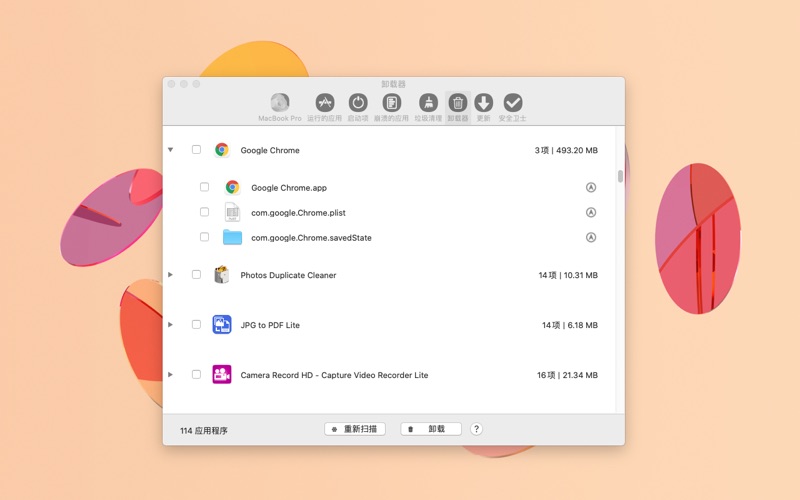Open the running apps (运行的应用) tool
This screenshot has height=500, width=800.
(324, 103)
